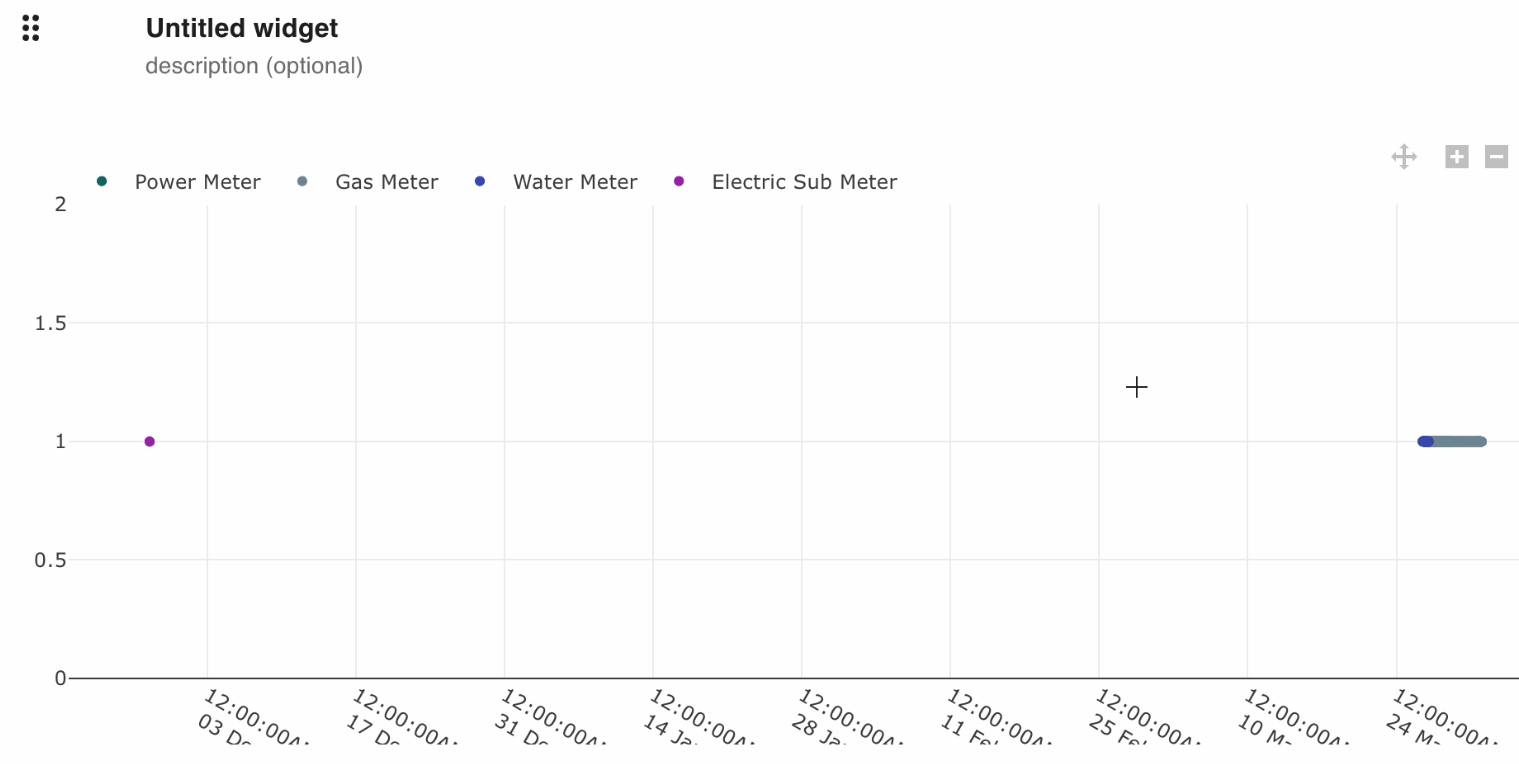Select the purple data point on the chart

coord(150,441)
